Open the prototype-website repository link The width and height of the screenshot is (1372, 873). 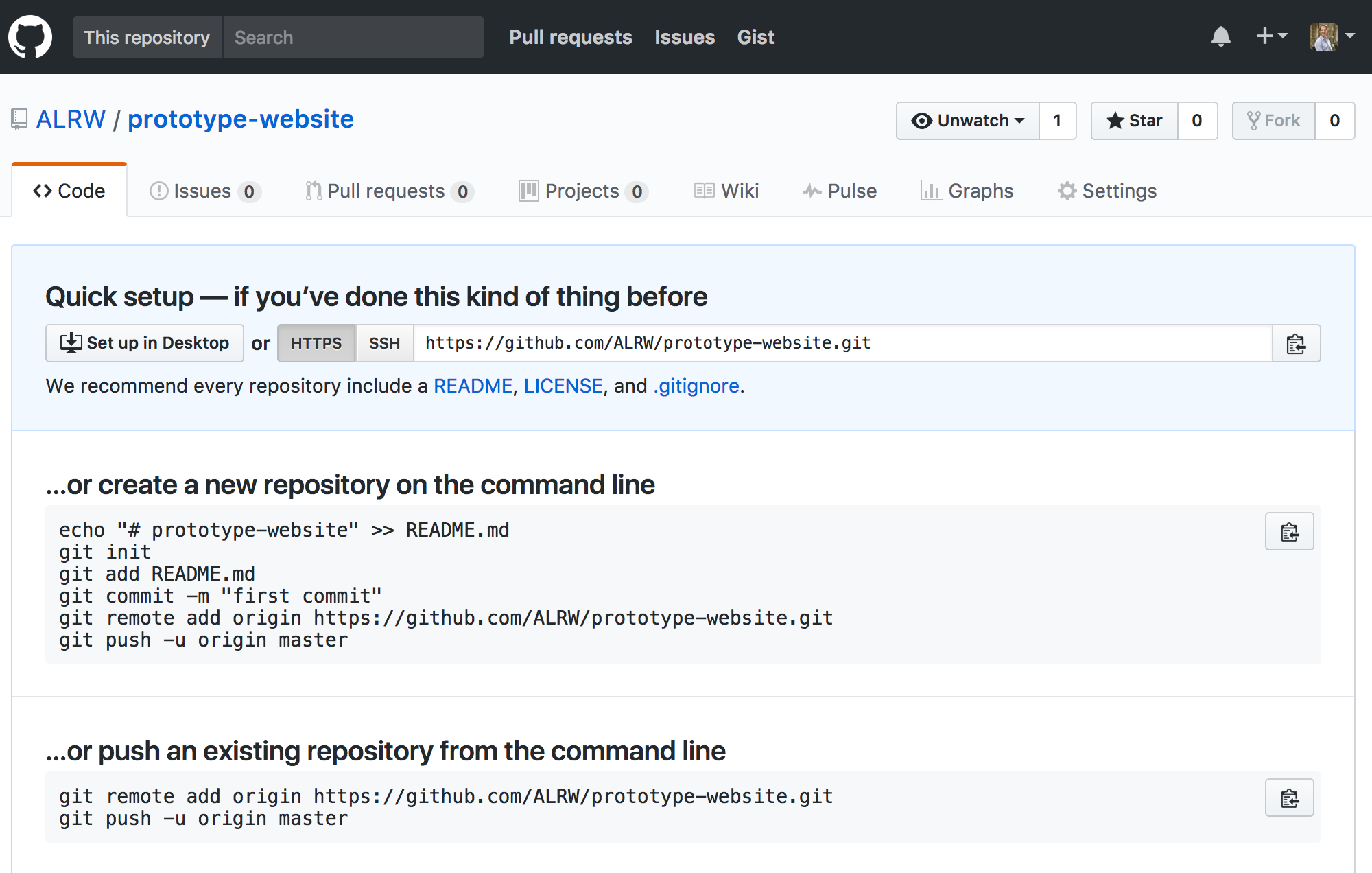pos(241,119)
